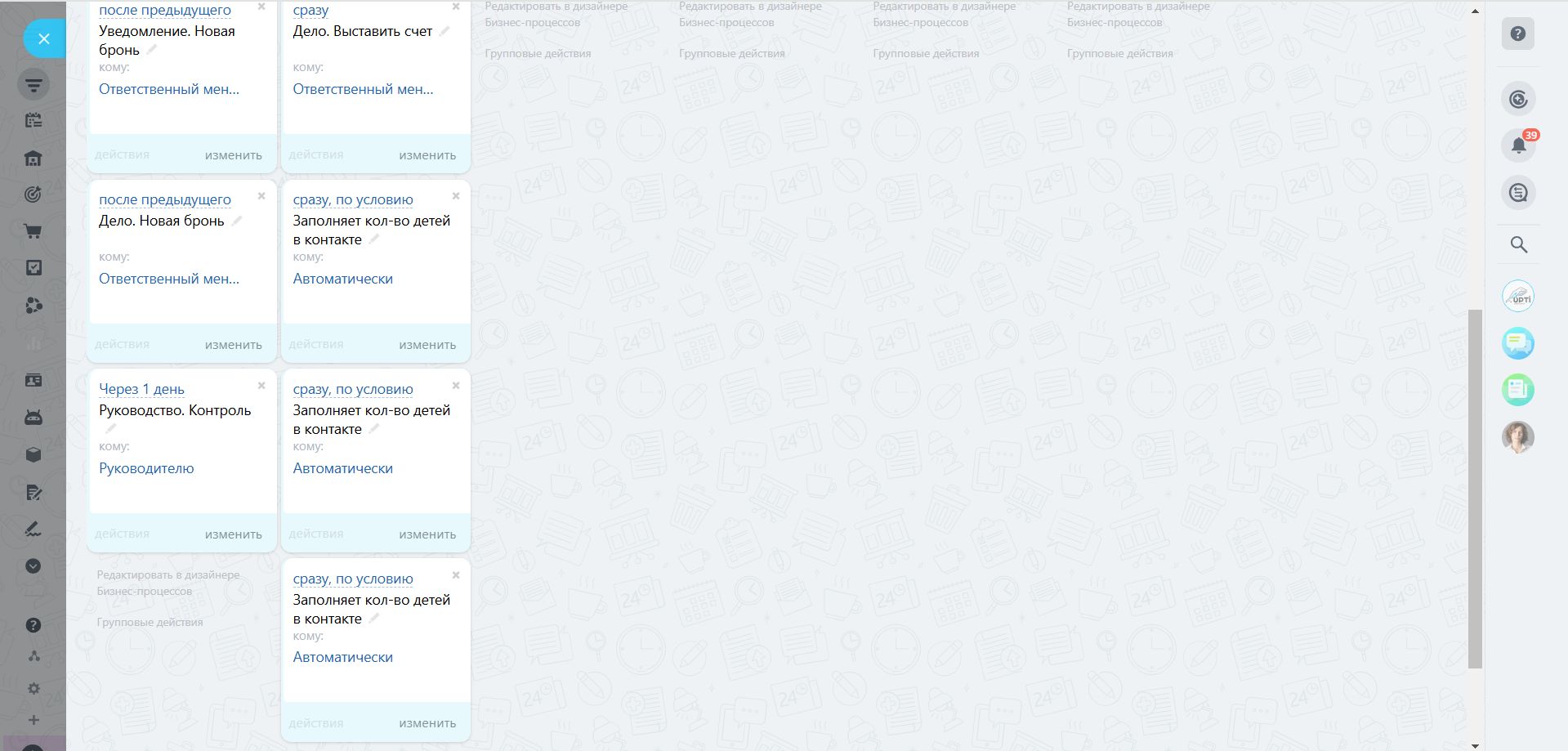Click pencil icon beside 'Дело. Выставить счет'
This screenshot has height=751, width=1568.
(x=444, y=31)
